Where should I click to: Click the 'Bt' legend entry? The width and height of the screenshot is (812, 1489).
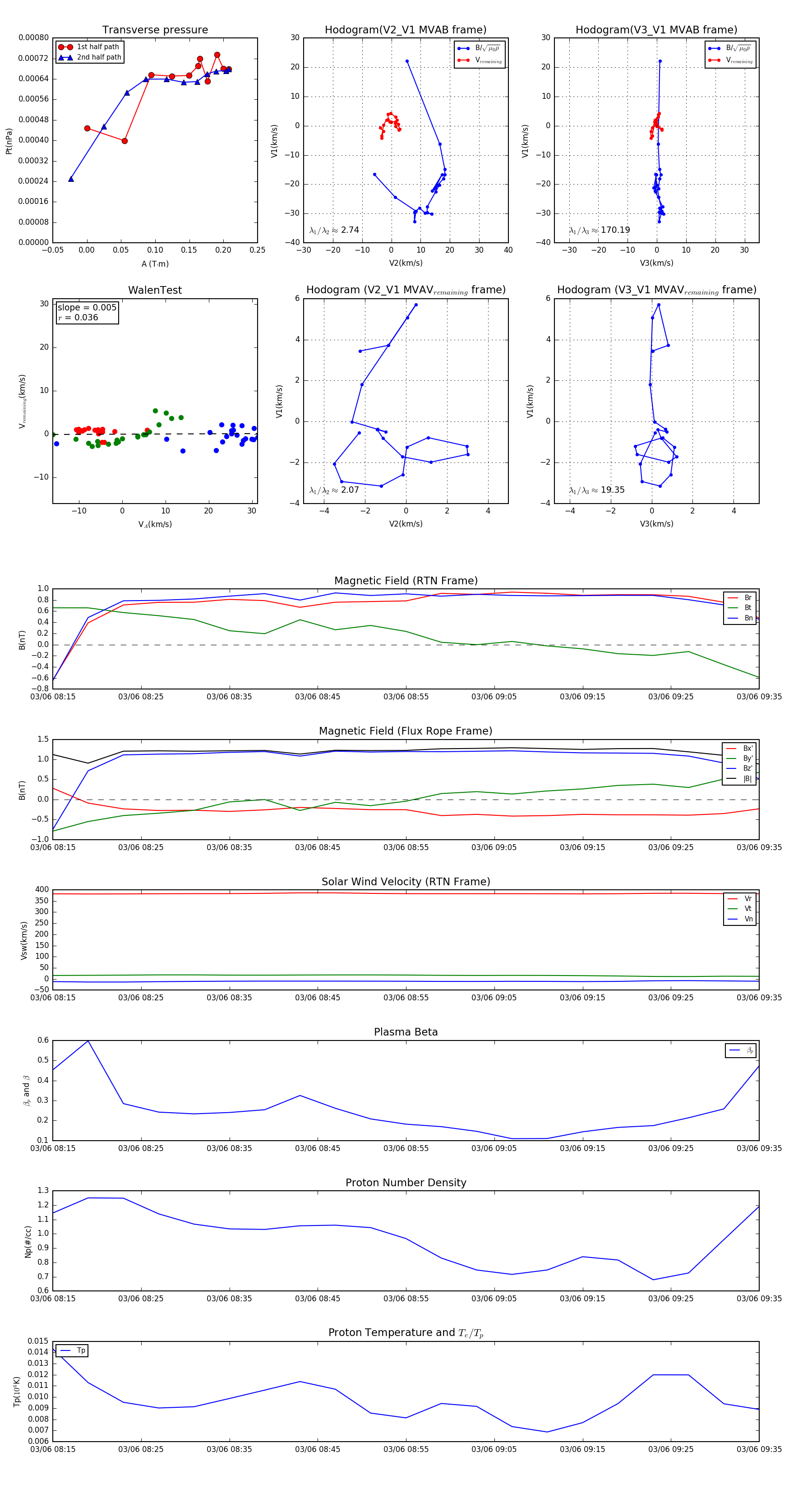pos(740,607)
